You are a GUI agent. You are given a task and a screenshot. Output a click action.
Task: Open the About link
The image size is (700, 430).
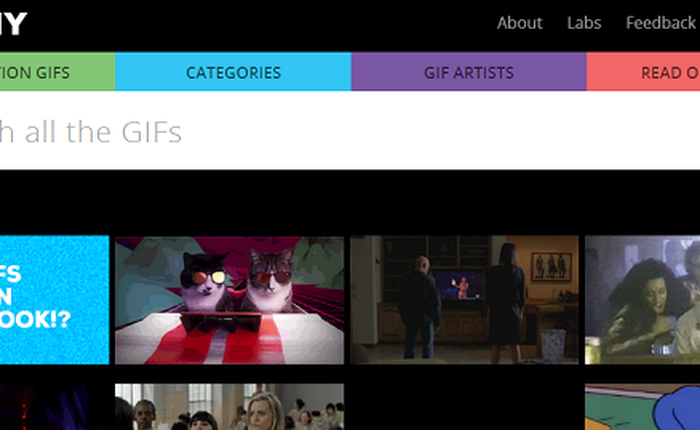(x=520, y=23)
